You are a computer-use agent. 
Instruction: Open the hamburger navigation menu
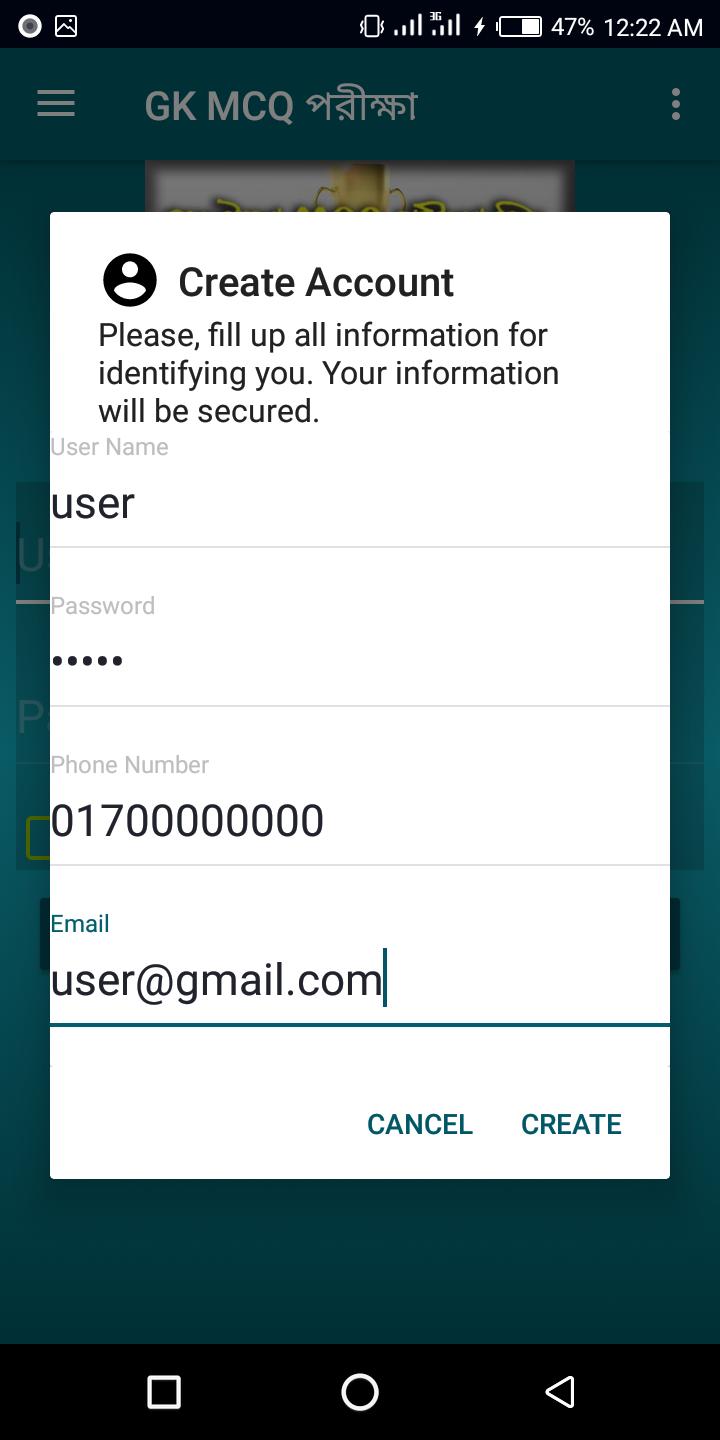tap(56, 104)
